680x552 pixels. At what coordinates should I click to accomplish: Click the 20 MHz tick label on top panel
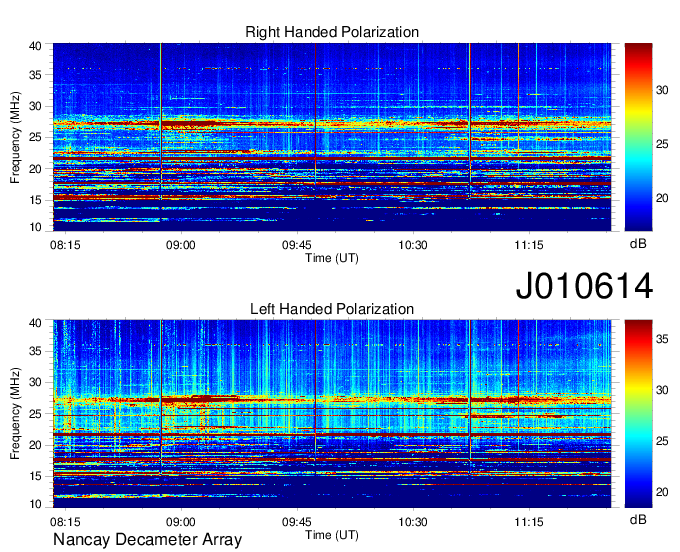pyautogui.click(x=35, y=169)
